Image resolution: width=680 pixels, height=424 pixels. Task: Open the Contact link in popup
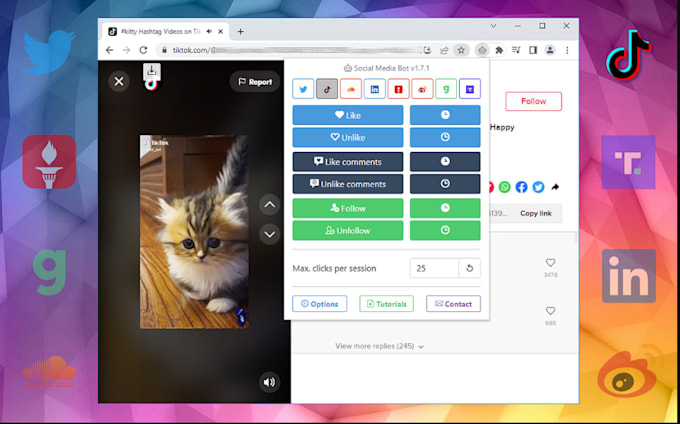(453, 304)
